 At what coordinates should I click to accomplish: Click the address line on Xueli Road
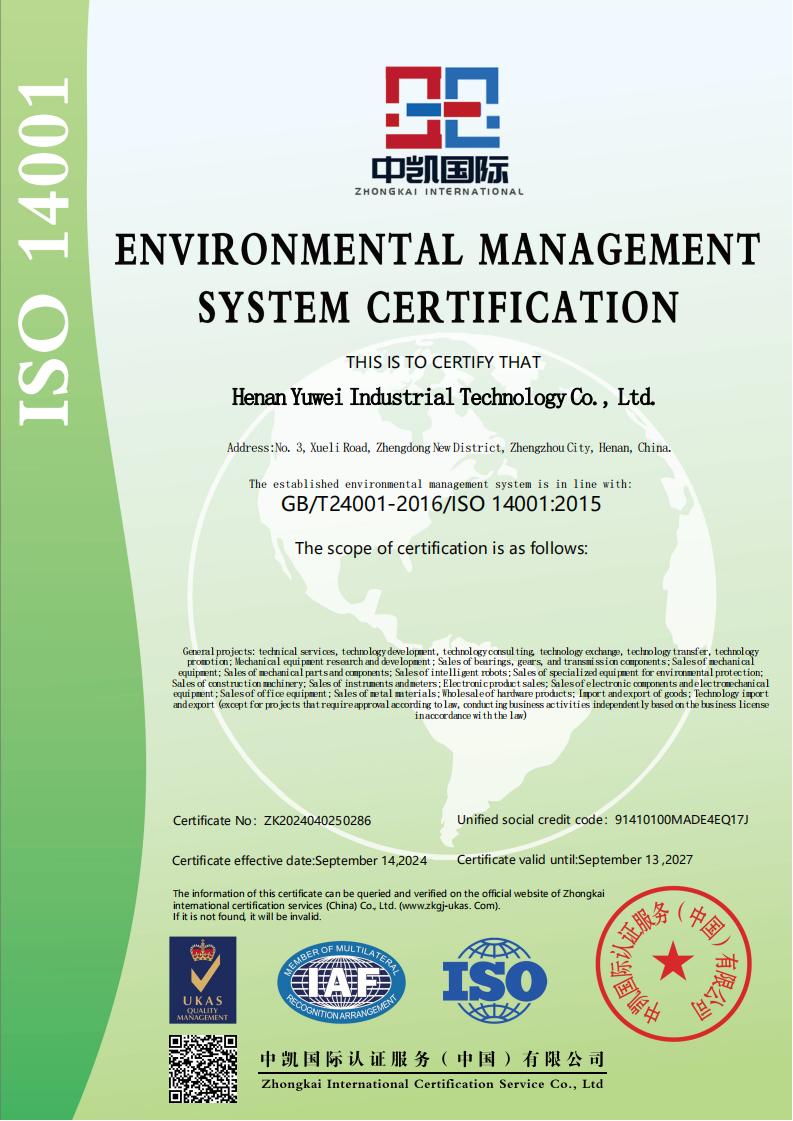coord(449,448)
